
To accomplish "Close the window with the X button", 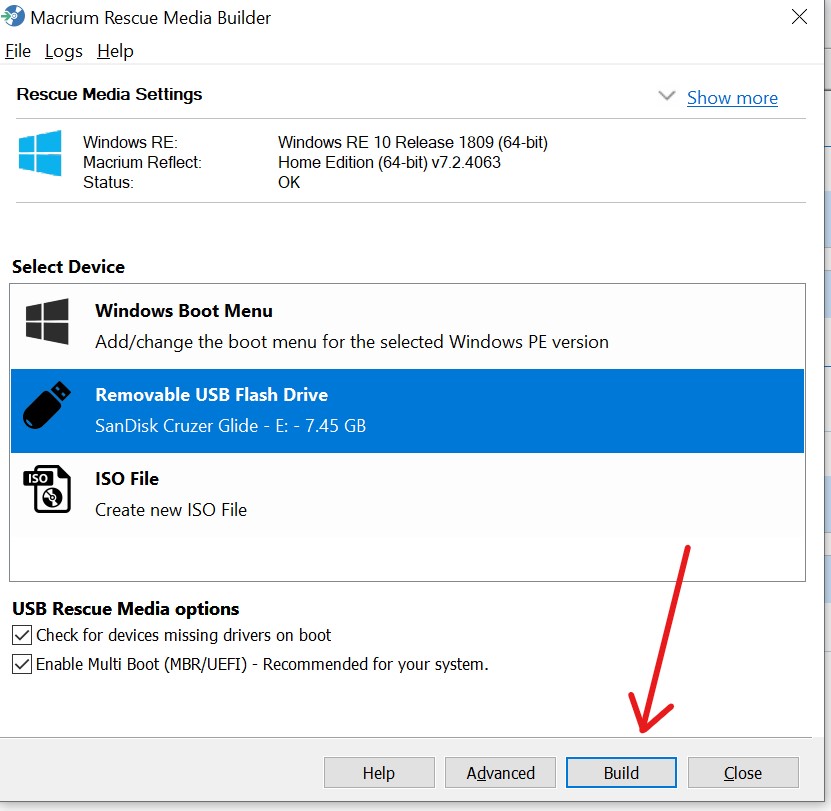I will [799, 17].
